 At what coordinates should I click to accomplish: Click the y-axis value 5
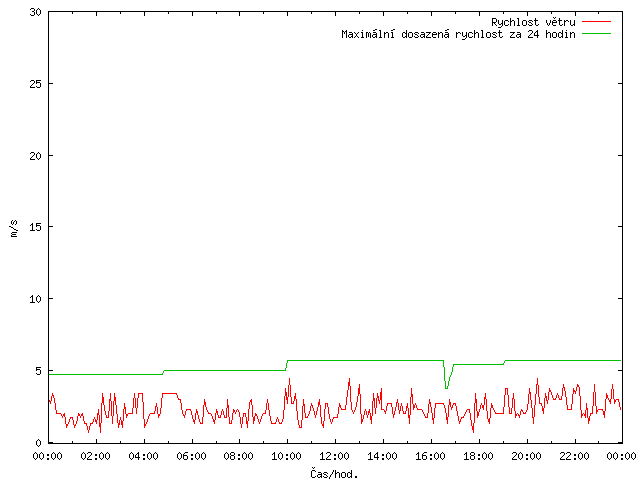[39, 371]
